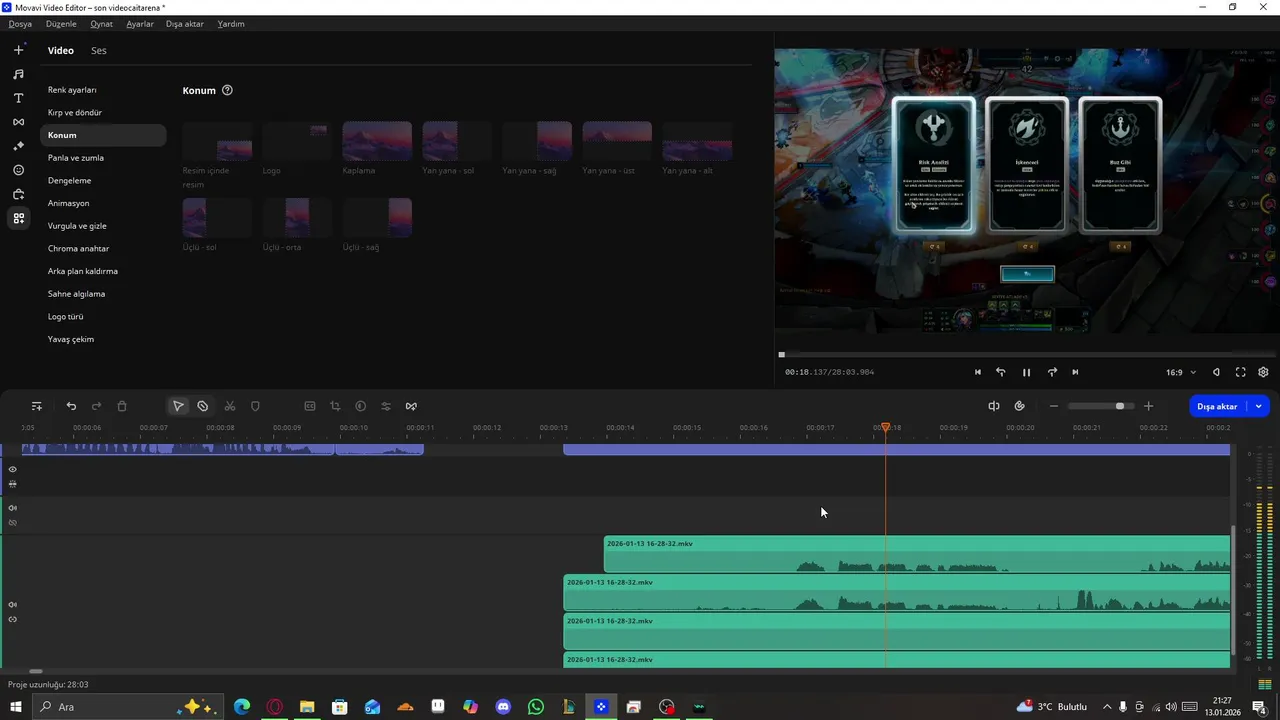Expand the Dışa aktar arrow dropdown

(1259, 406)
